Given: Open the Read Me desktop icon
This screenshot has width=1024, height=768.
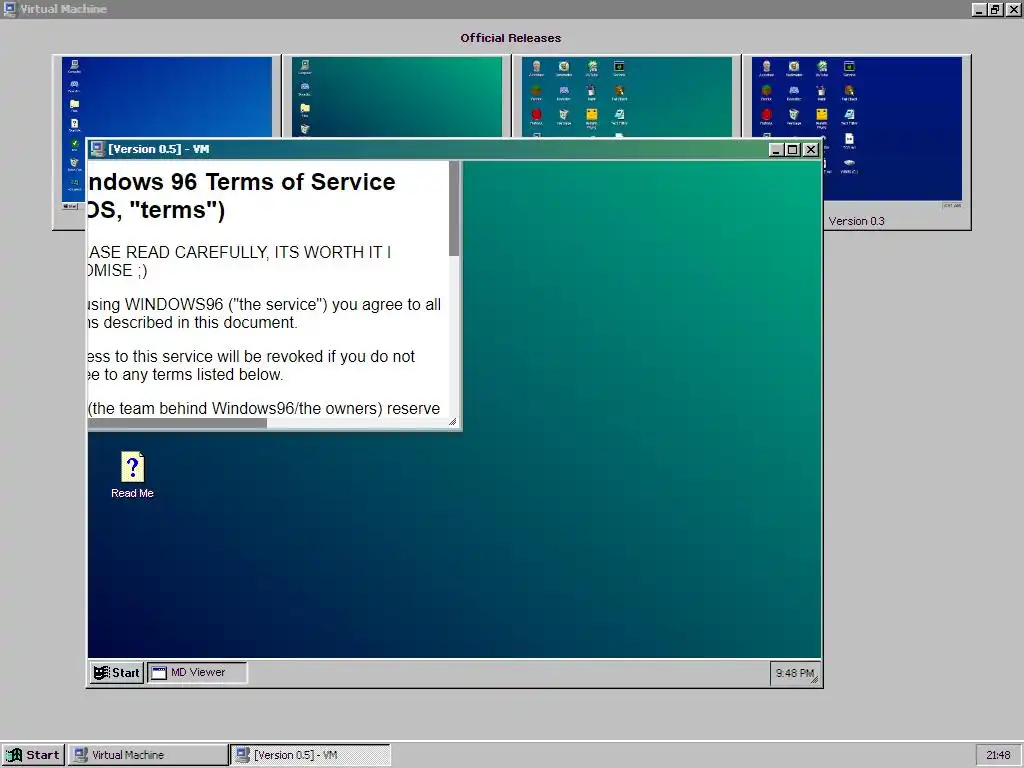Looking at the screenshot, I should pyautogui.click(x=133, y=475).
